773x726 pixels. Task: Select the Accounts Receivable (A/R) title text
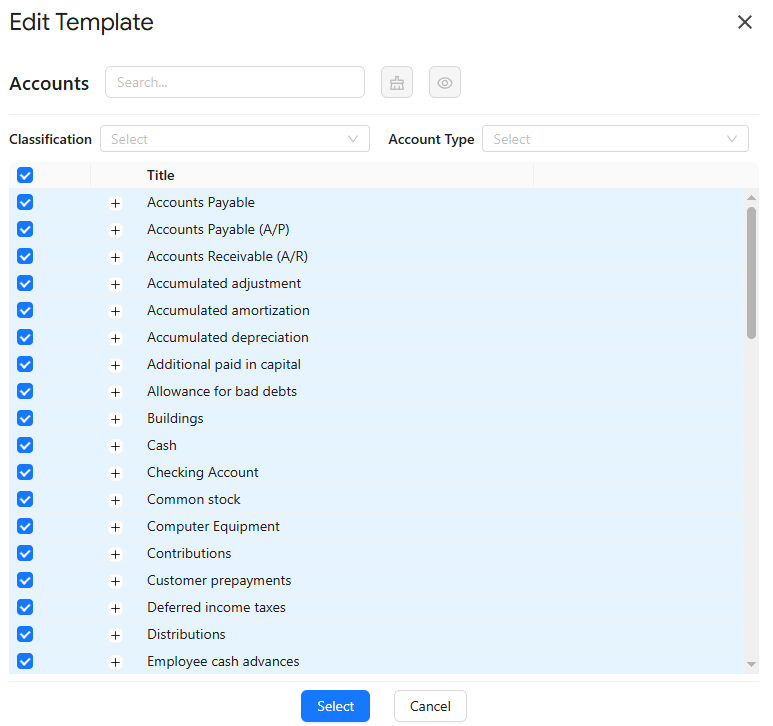click(x=227, y=256)
